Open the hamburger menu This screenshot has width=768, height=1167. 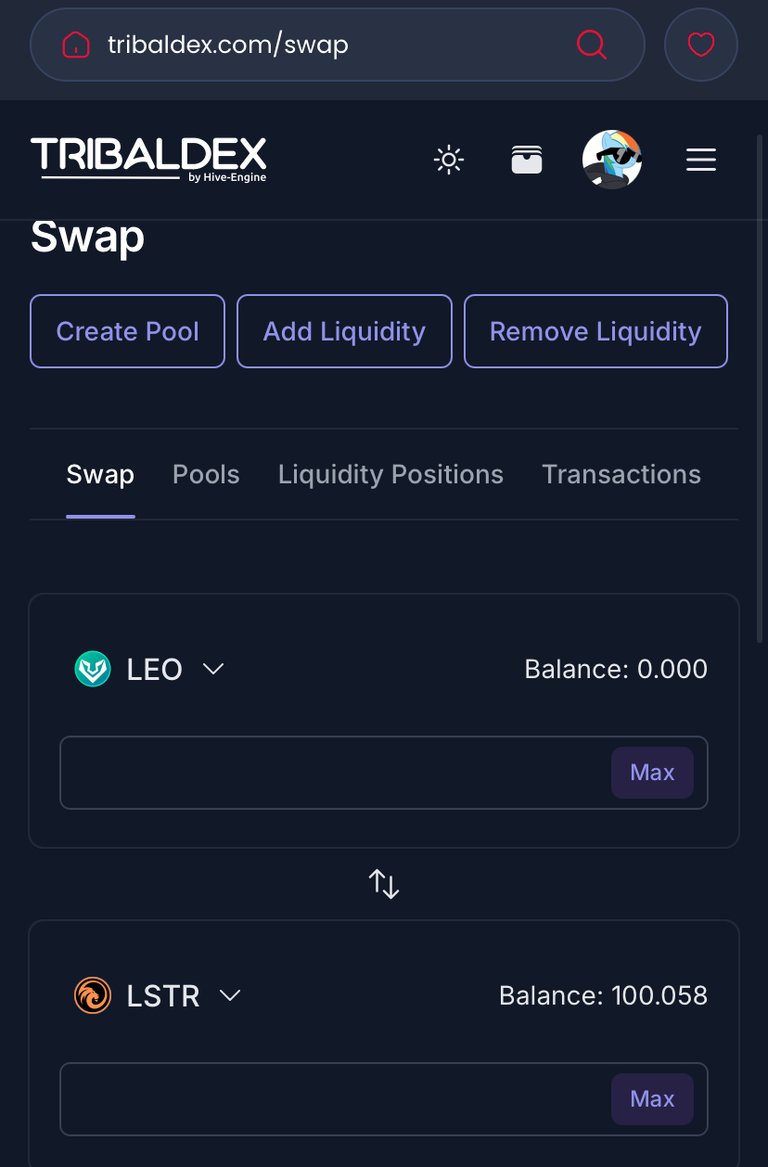coord(701,160)
